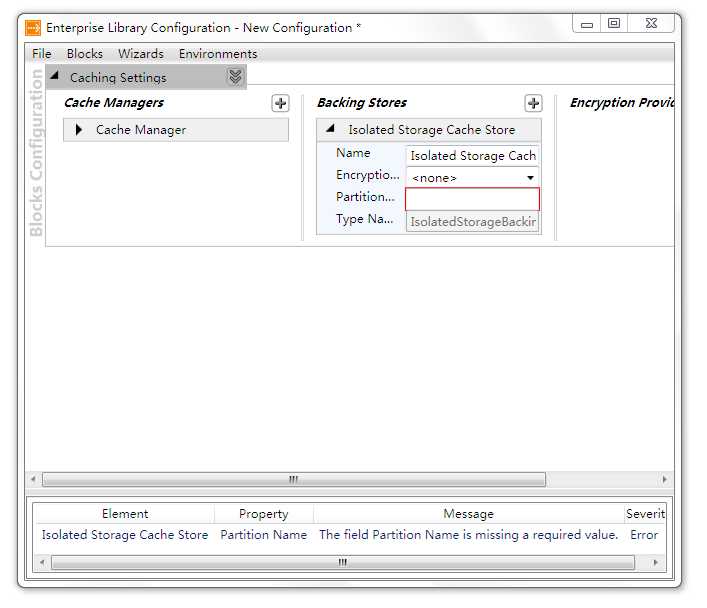This screenshot has width=707, height=608.
Task: Click the Encryption property label
Action: 367,175
